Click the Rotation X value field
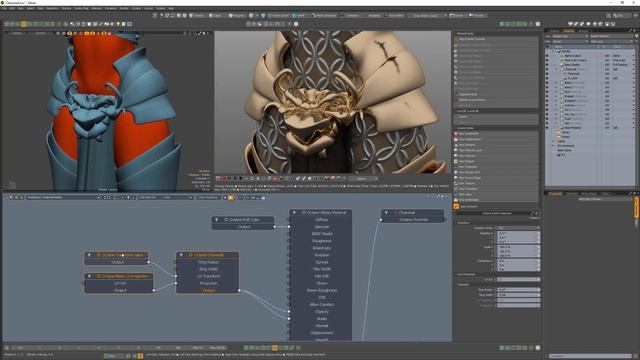The image size is (640, 360). (518, 233)
